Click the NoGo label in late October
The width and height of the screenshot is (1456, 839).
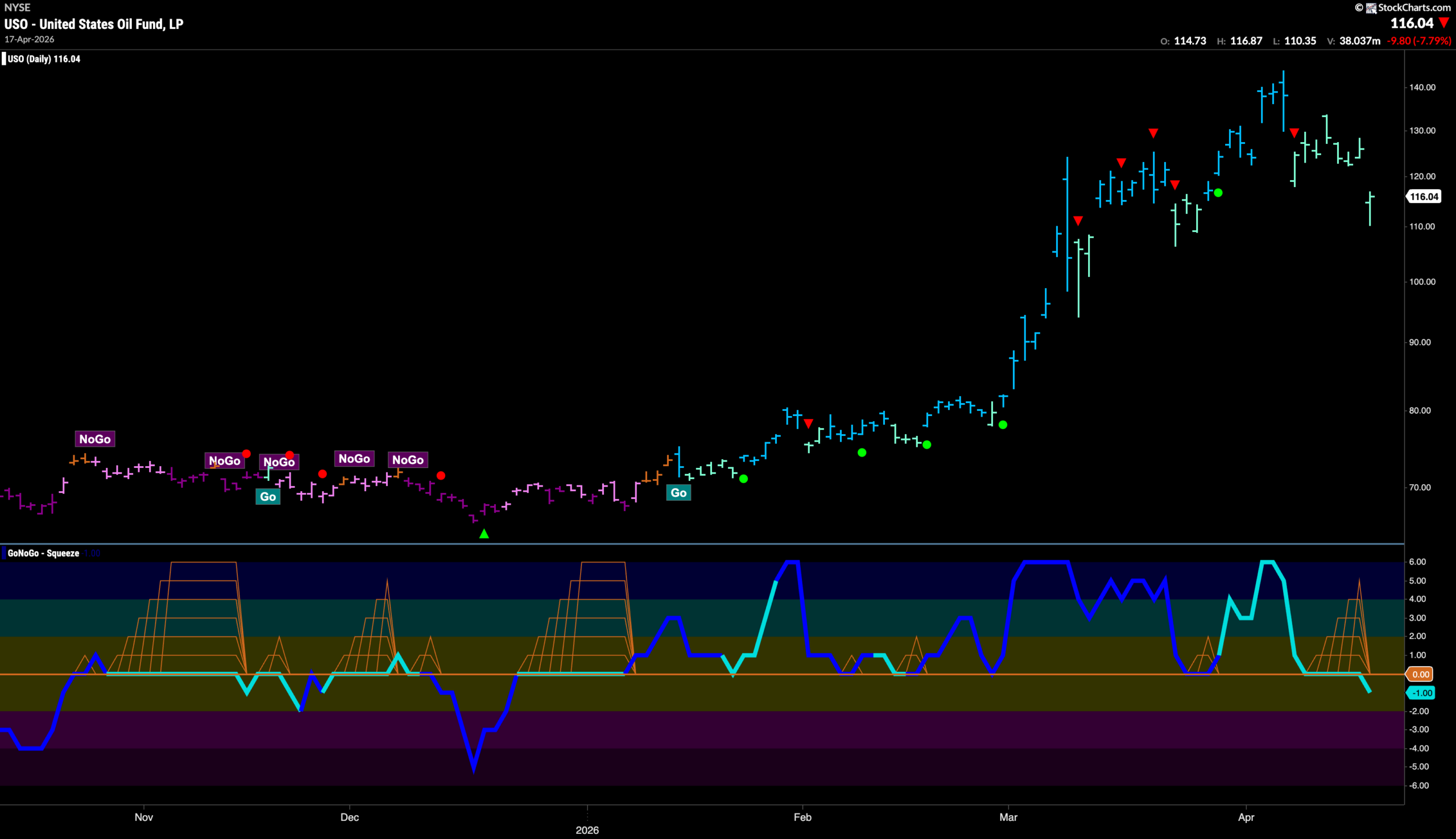(95, 439)
